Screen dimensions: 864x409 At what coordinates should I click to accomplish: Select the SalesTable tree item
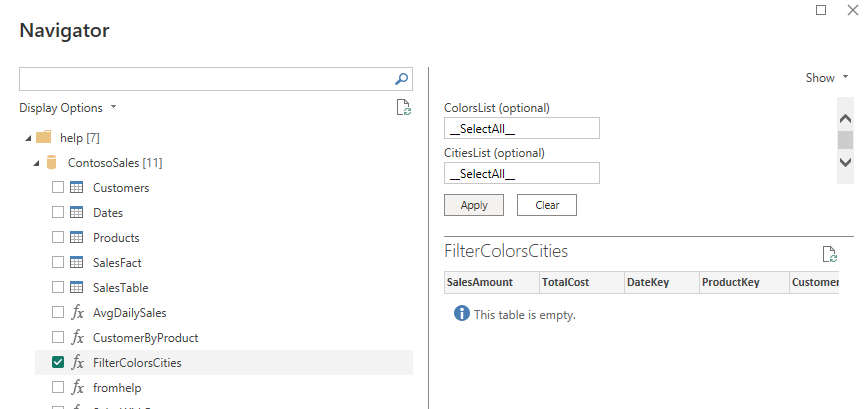pyautogui.click(x=120, y=287)
